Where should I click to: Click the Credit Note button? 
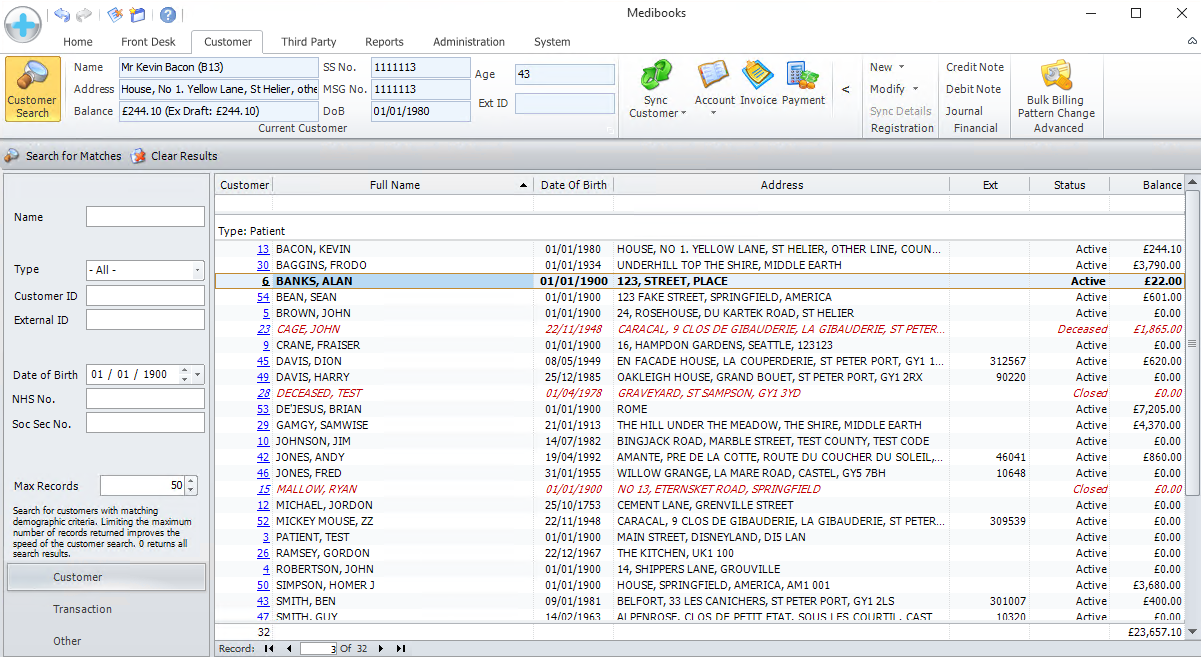point(975,67)
